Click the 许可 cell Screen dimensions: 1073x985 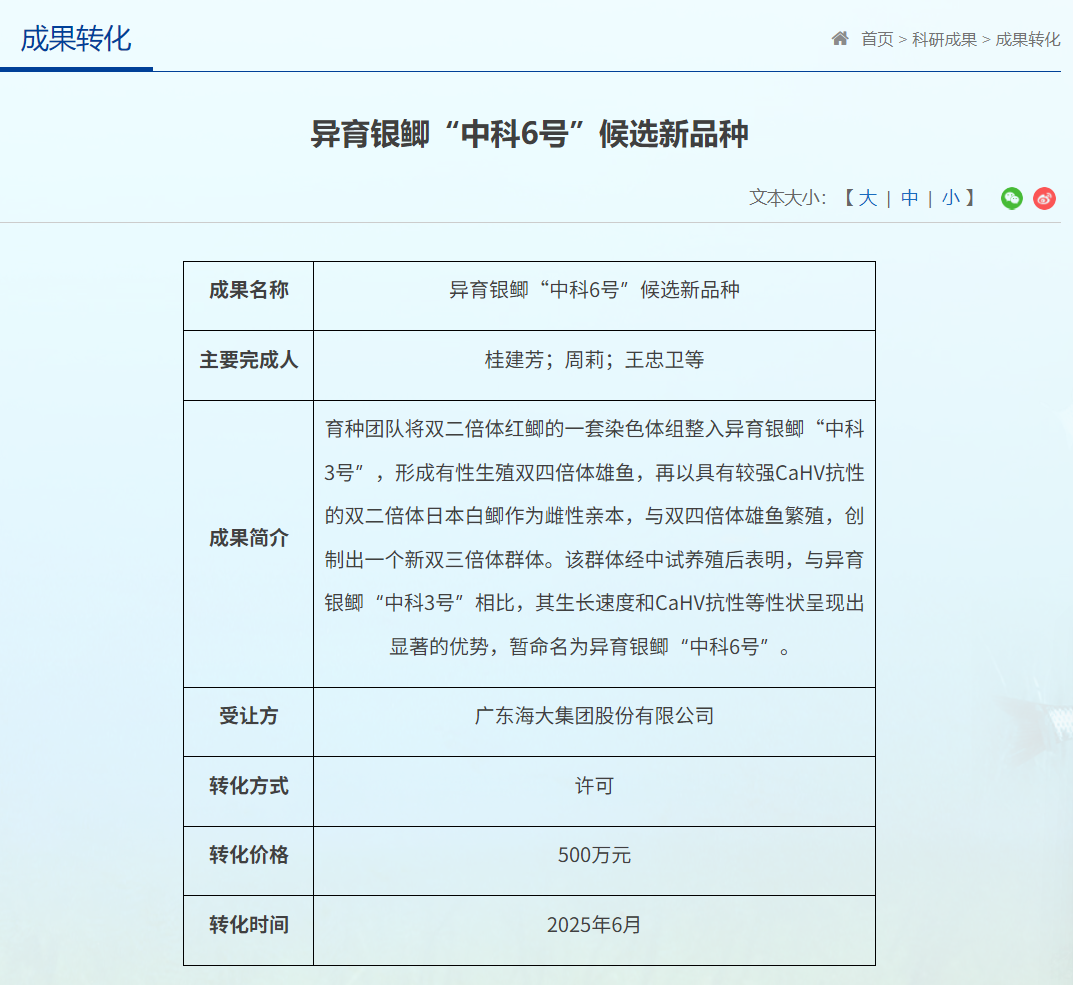tap(594, 791)
